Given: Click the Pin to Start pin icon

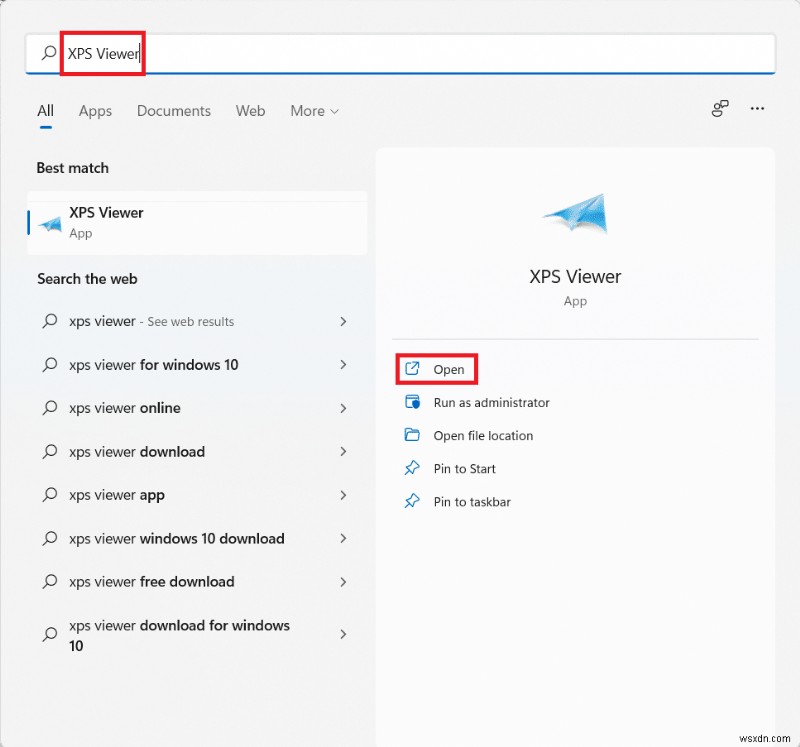Looking at the screenshot, I should pyautogui.click(x=412, y=468).
